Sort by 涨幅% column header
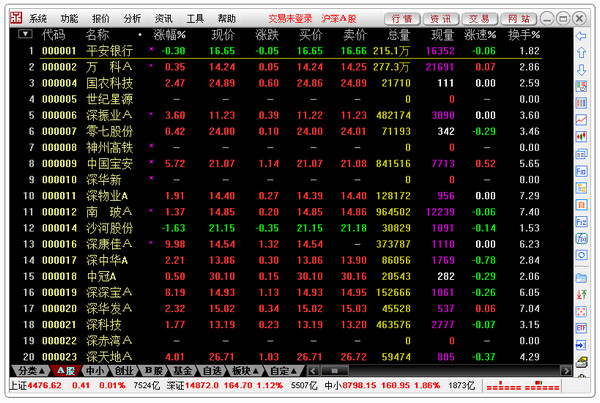This screenshot has width=600, height=403. (170, 35)
